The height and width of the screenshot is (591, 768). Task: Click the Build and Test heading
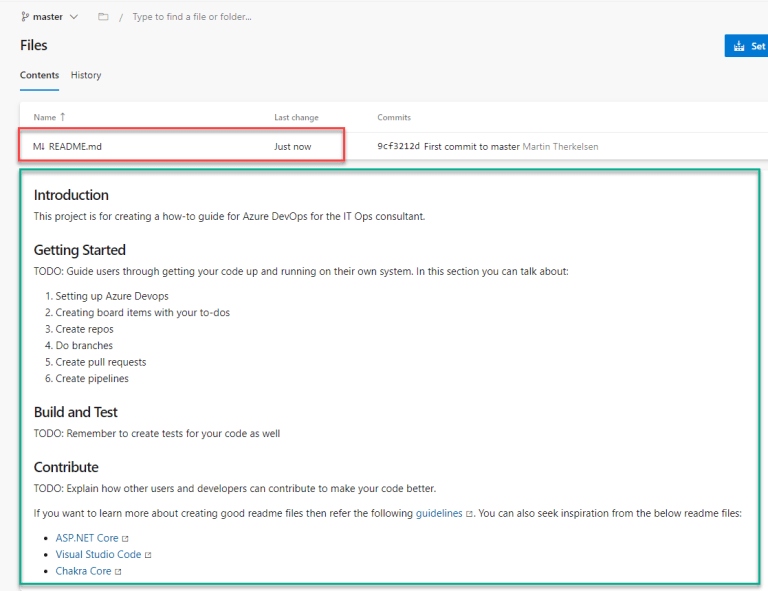pyautogui.click(x=75, y=412)
